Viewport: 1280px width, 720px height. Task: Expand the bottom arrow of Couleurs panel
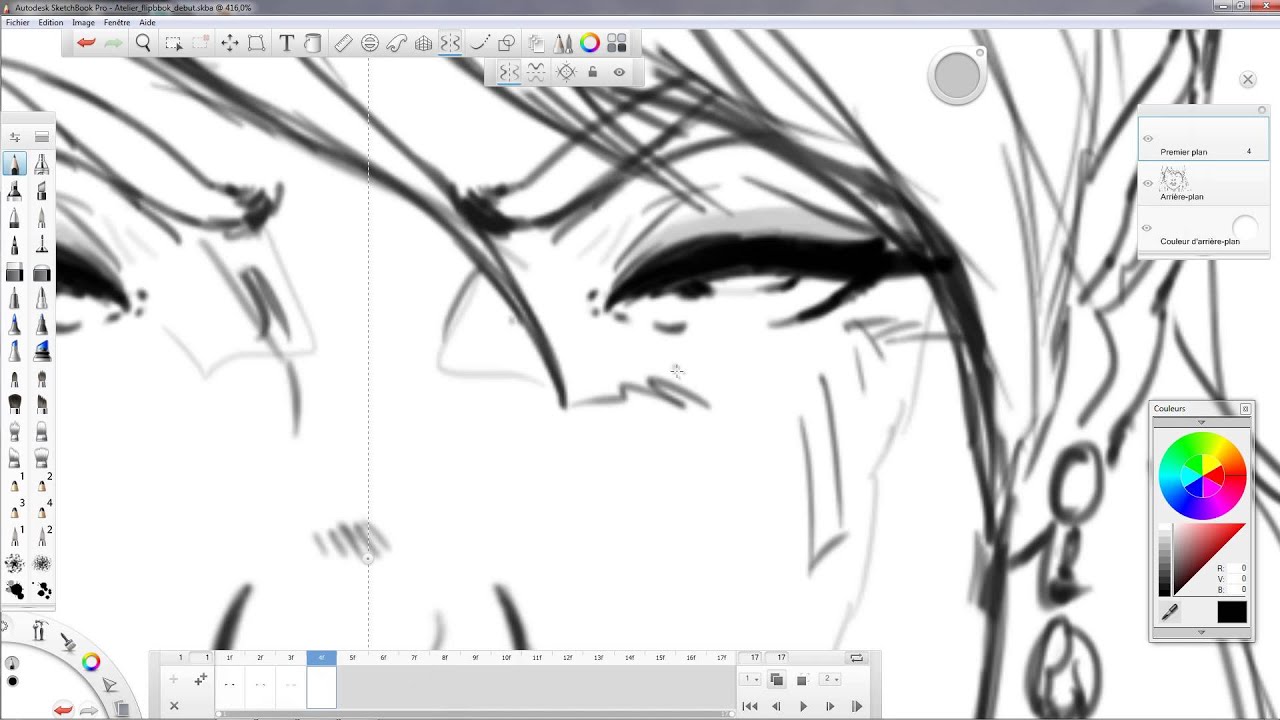click(1202, 633)
